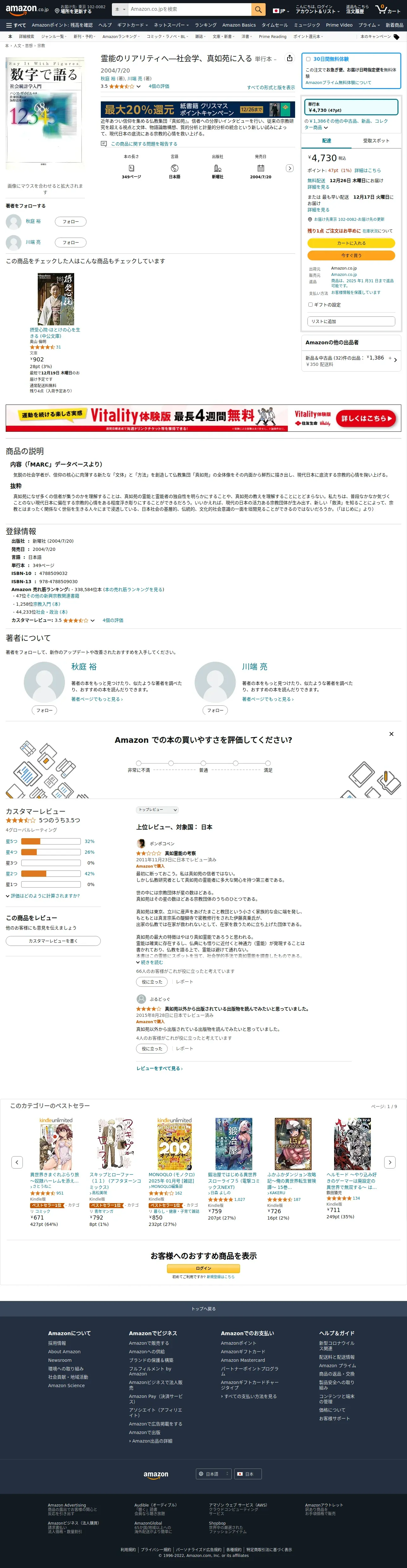Click the bestseller carousel previous arrow
The width and height of the screenshot is (407, 1568).
pos(17,1162)
